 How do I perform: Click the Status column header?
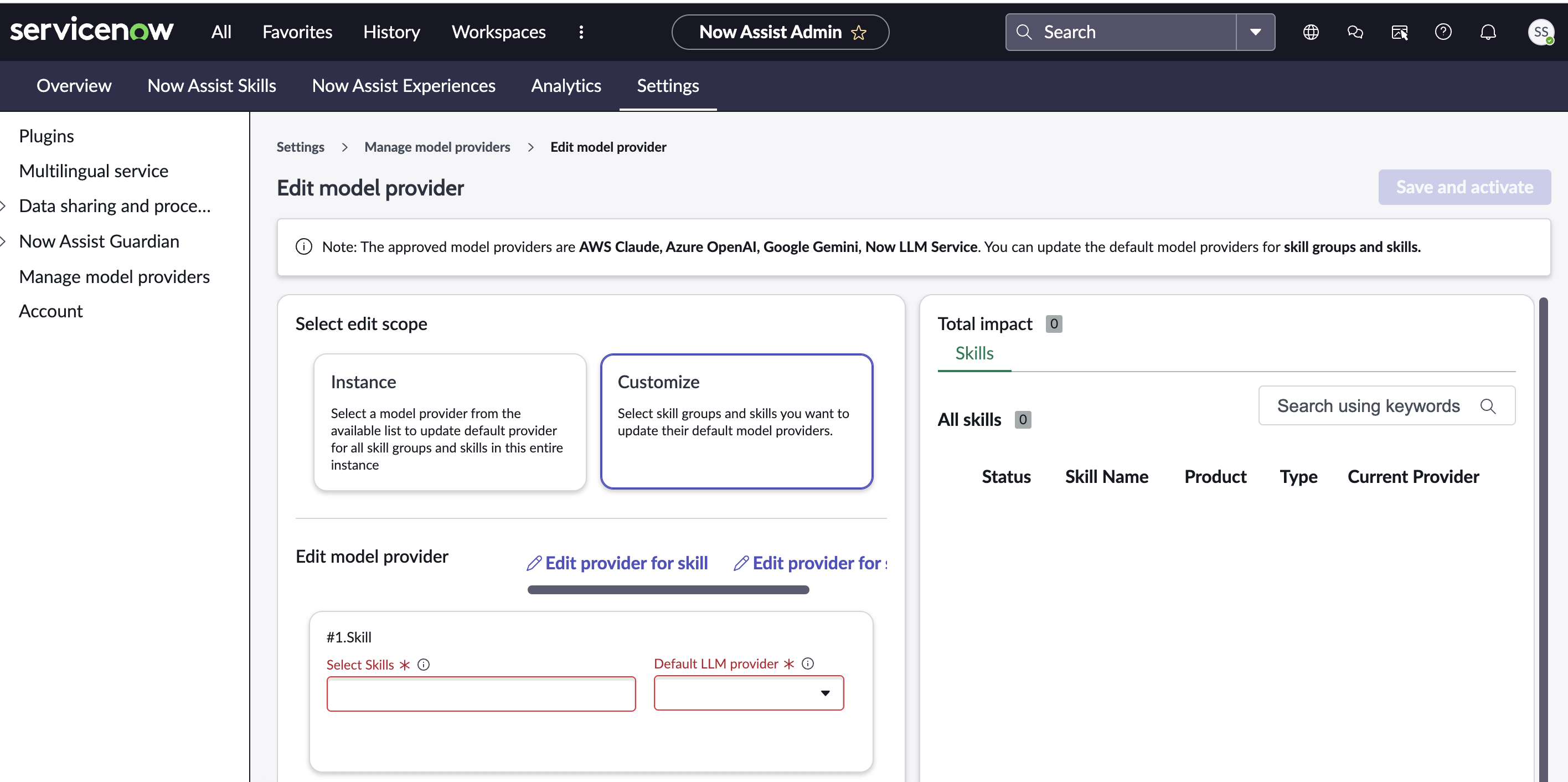coord(1005,477)
